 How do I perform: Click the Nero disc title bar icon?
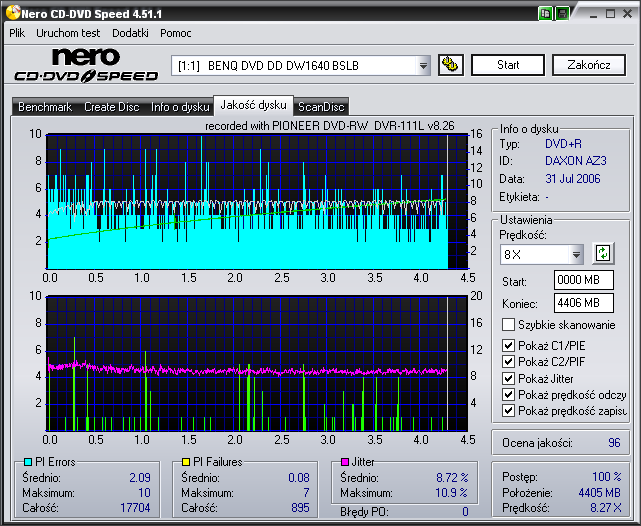point(13,13)
